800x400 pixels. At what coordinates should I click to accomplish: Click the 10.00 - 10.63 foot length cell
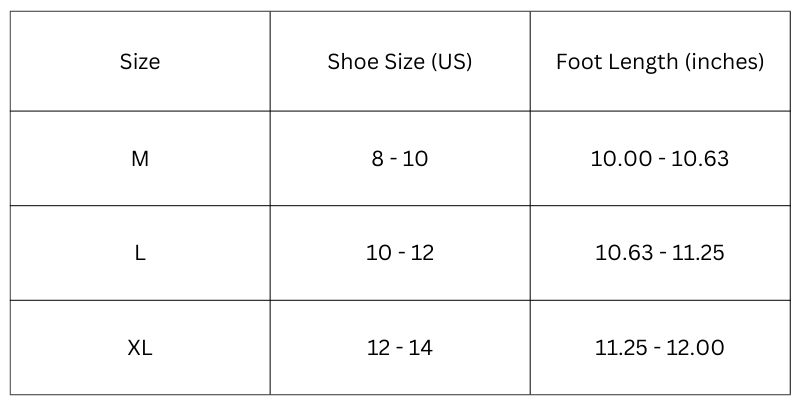pyautogui.click(x=660, y=158)
